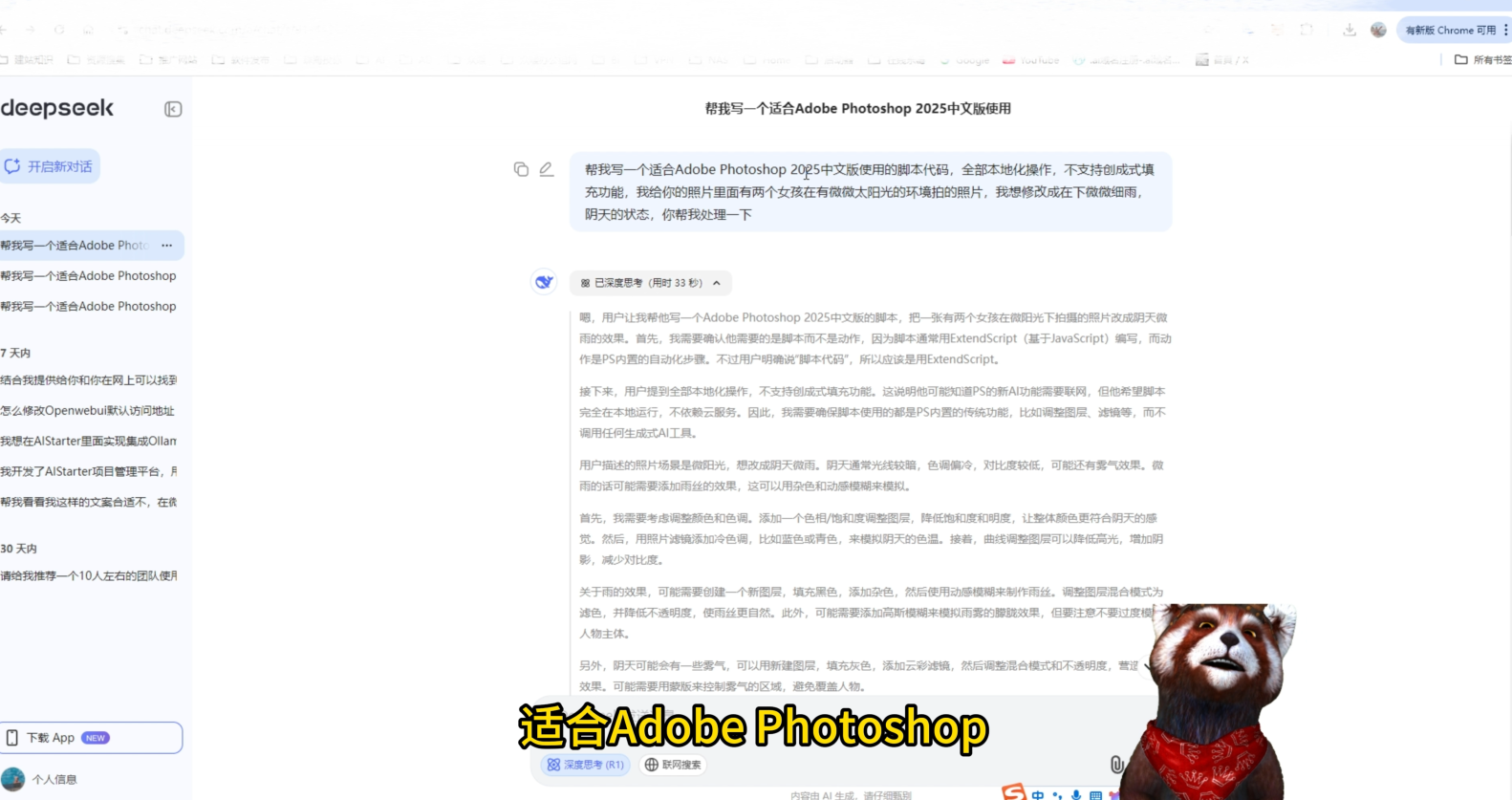Click the conversation title at page top
The height and width of the screenshot is (800, 1512).
pos(857,109)
